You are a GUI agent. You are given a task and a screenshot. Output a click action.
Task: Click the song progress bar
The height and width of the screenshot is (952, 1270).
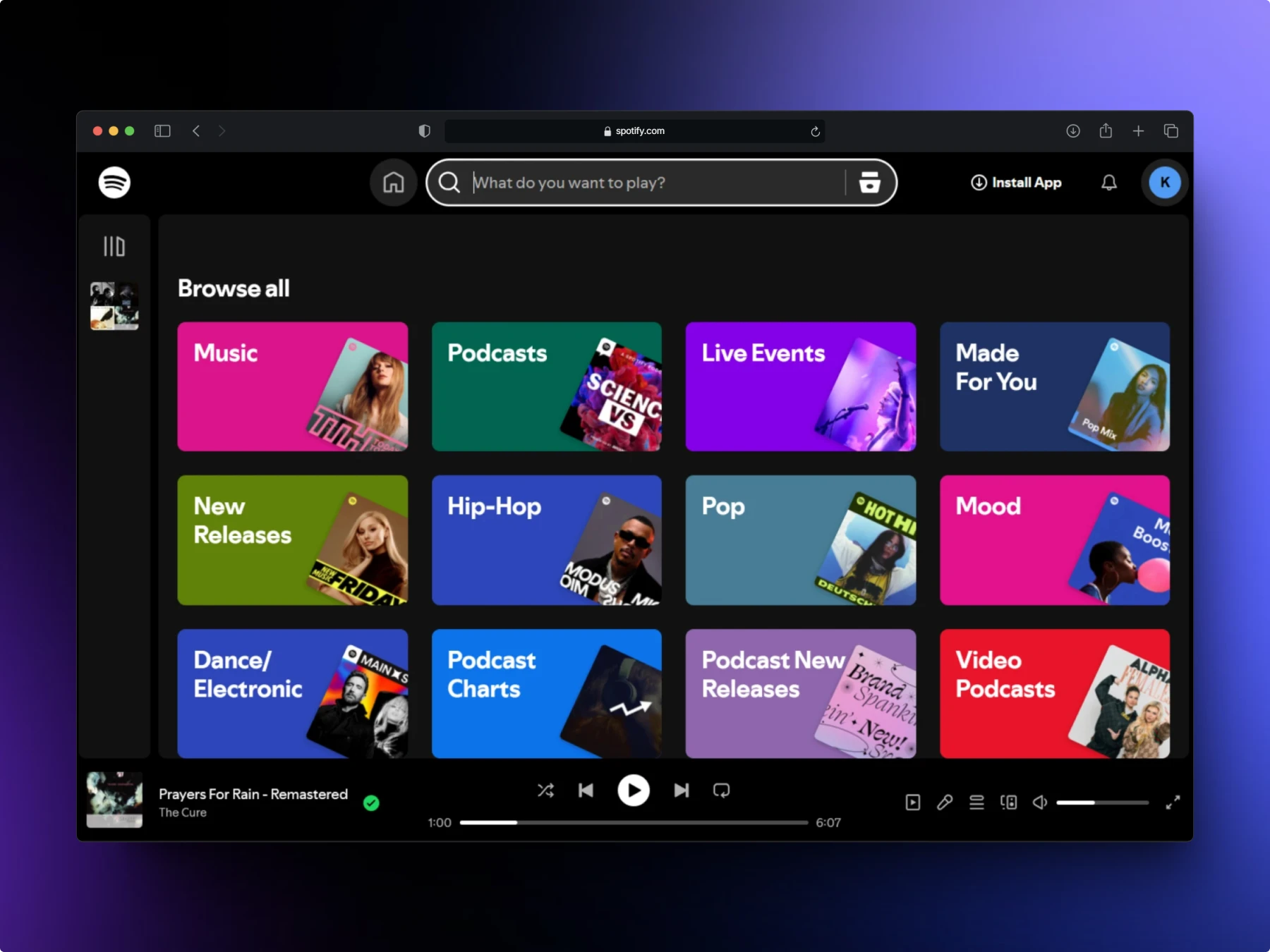pos(634,822)
